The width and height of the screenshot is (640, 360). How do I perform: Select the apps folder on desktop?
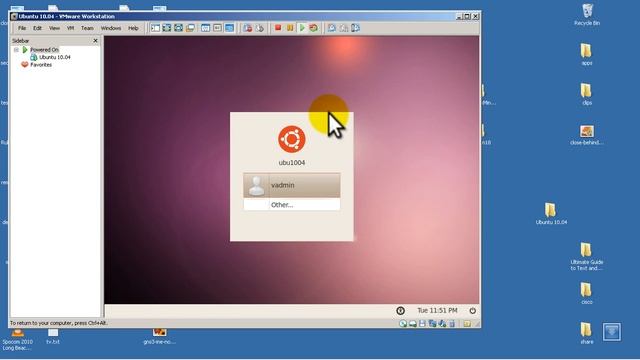587,54
